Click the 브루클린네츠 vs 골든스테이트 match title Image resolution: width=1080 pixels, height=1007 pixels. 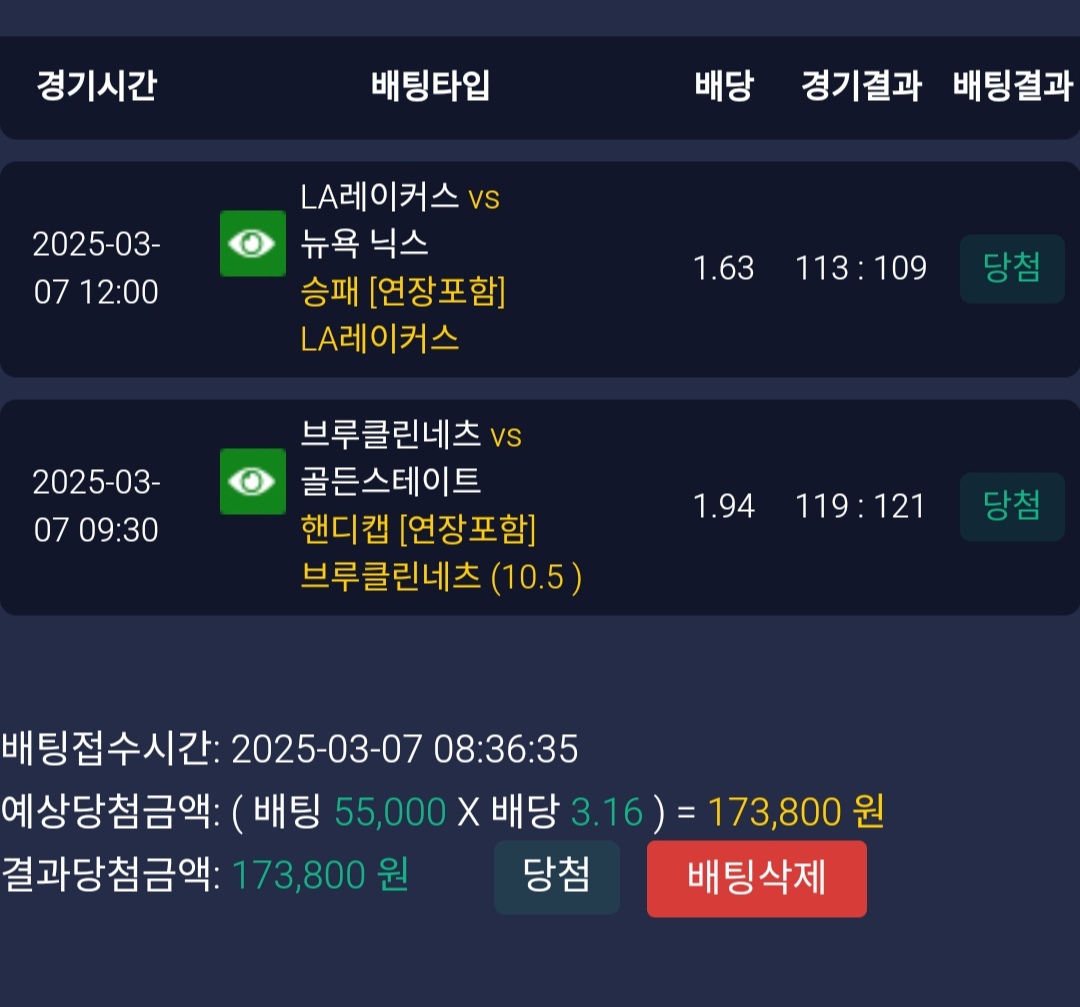411,457
